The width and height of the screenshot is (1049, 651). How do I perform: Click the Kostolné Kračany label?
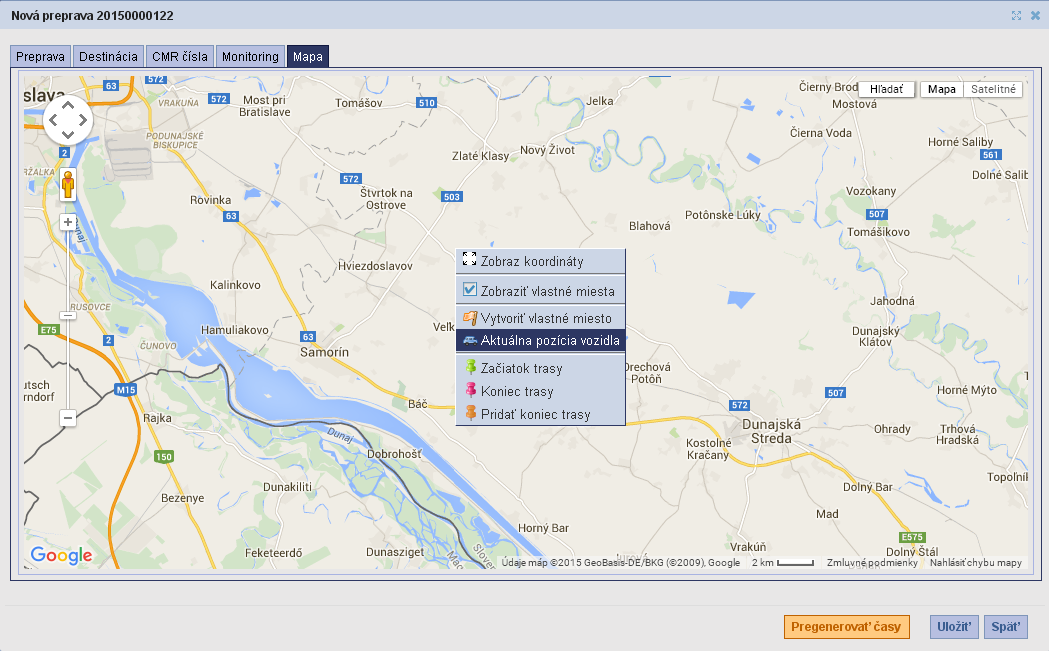pyautogui.click(x=708, y=449)
